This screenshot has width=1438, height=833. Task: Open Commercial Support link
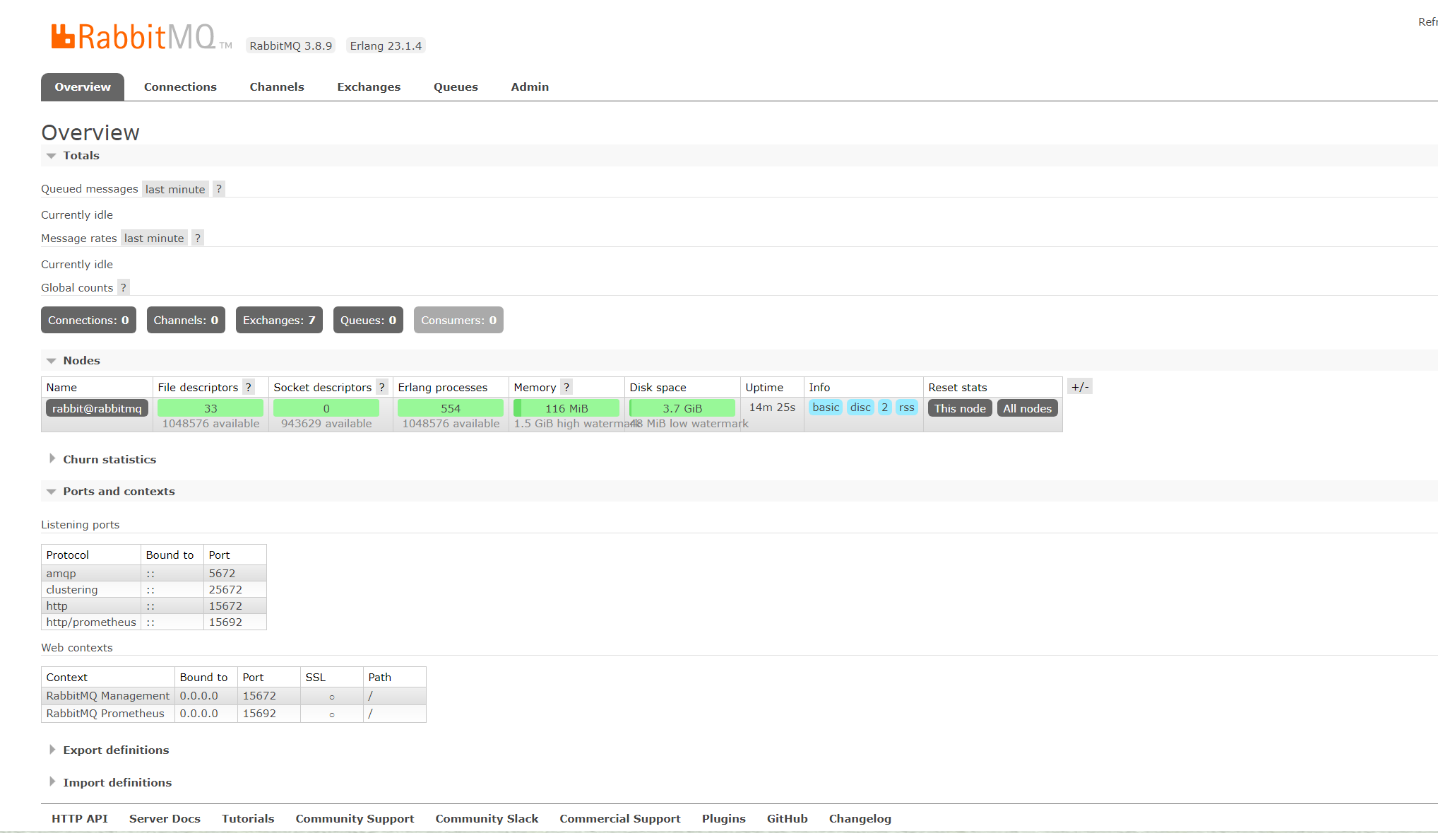pos(620,819)
